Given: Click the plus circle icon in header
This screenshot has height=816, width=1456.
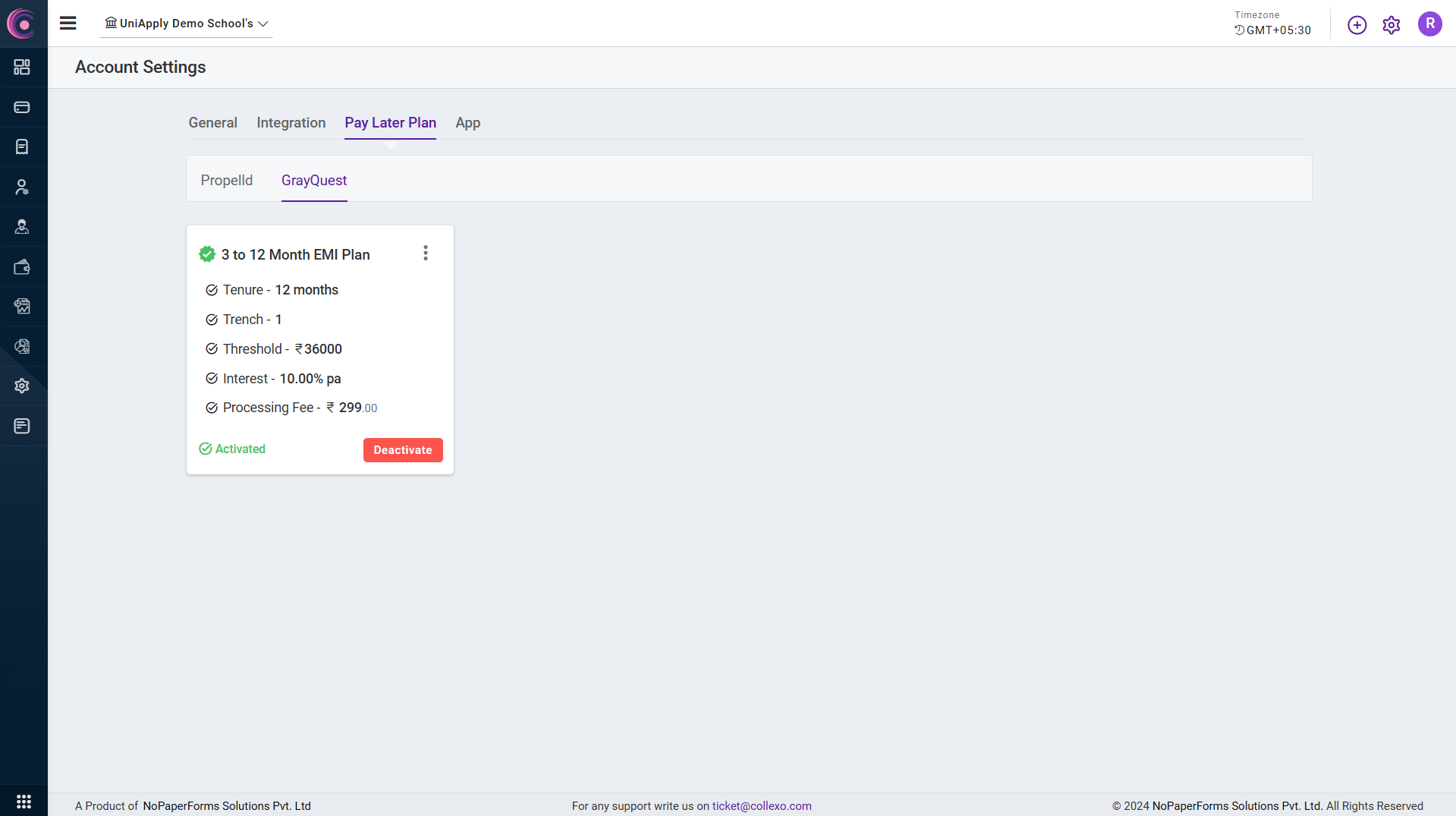Looking at the screenshot, I should coord(1357,25).
